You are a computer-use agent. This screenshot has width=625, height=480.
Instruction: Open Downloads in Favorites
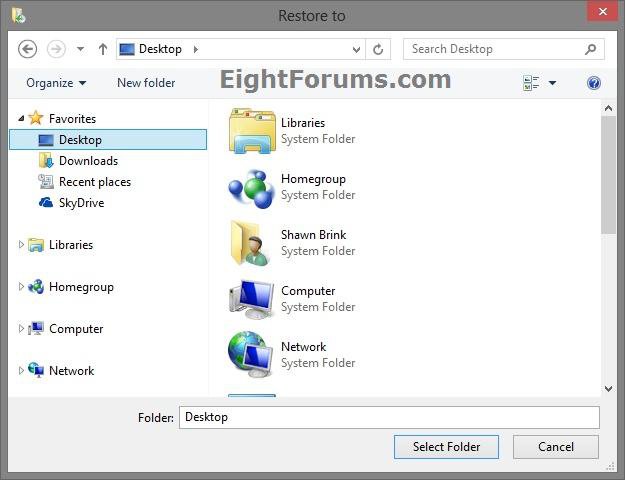point(88,161)
